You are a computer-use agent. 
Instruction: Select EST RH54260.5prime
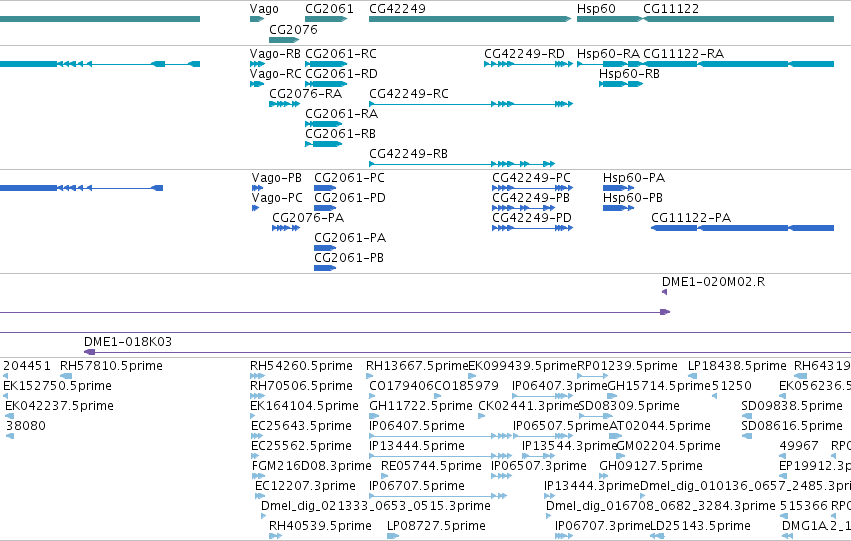click(x=301, y=366)
